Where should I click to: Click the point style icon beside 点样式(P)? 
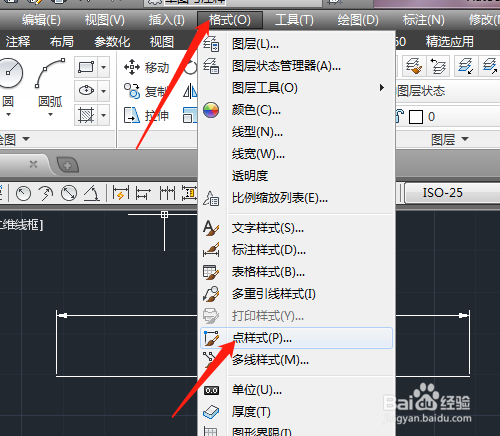211,338
